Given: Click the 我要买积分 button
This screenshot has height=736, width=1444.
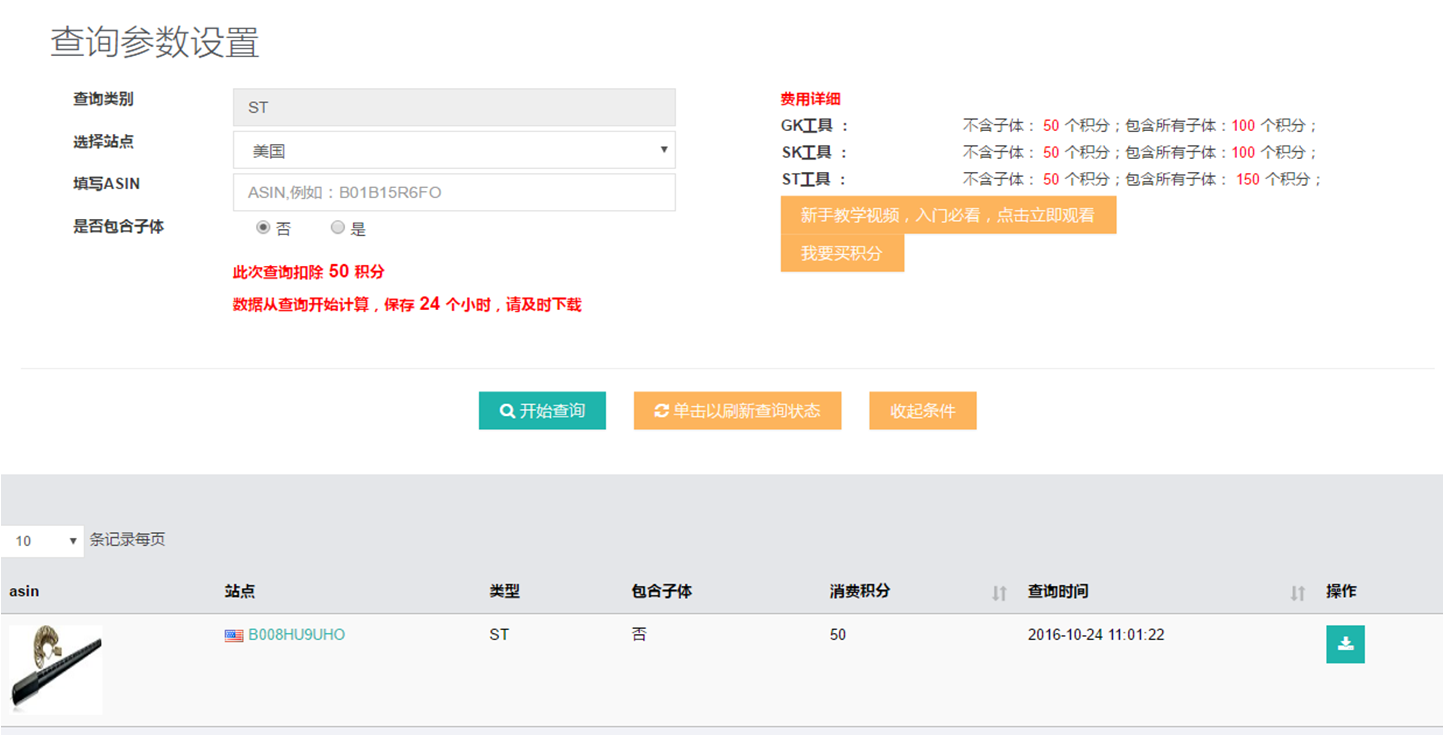Looking at the screenshot, I should click(x=842, y=254).
